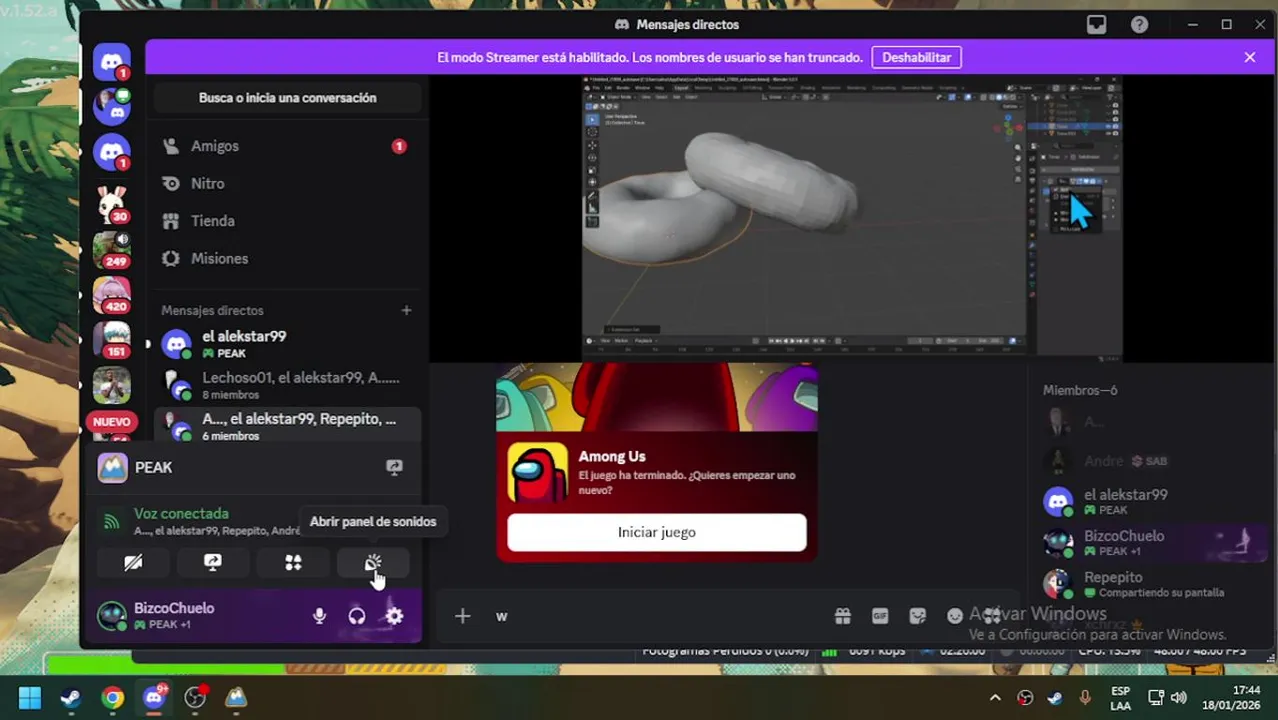The width and height of the screenshot is (1278, 720).
Task: Click the shared Blender screen stream
Action: pyautogui.click(x=852, y=217)
